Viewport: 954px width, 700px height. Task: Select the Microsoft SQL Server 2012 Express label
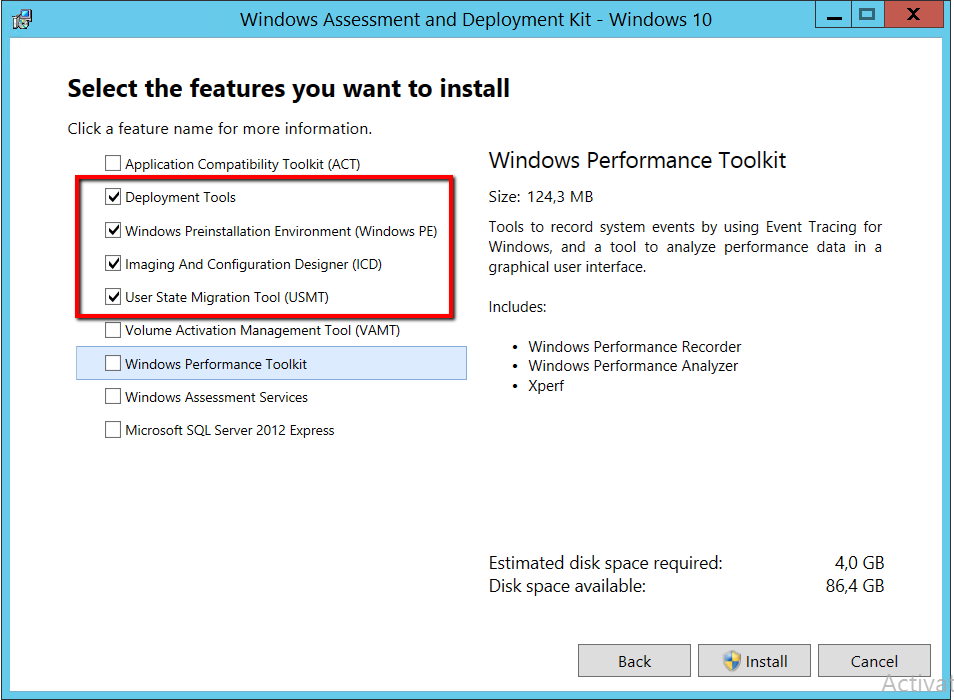click(230, 430)
